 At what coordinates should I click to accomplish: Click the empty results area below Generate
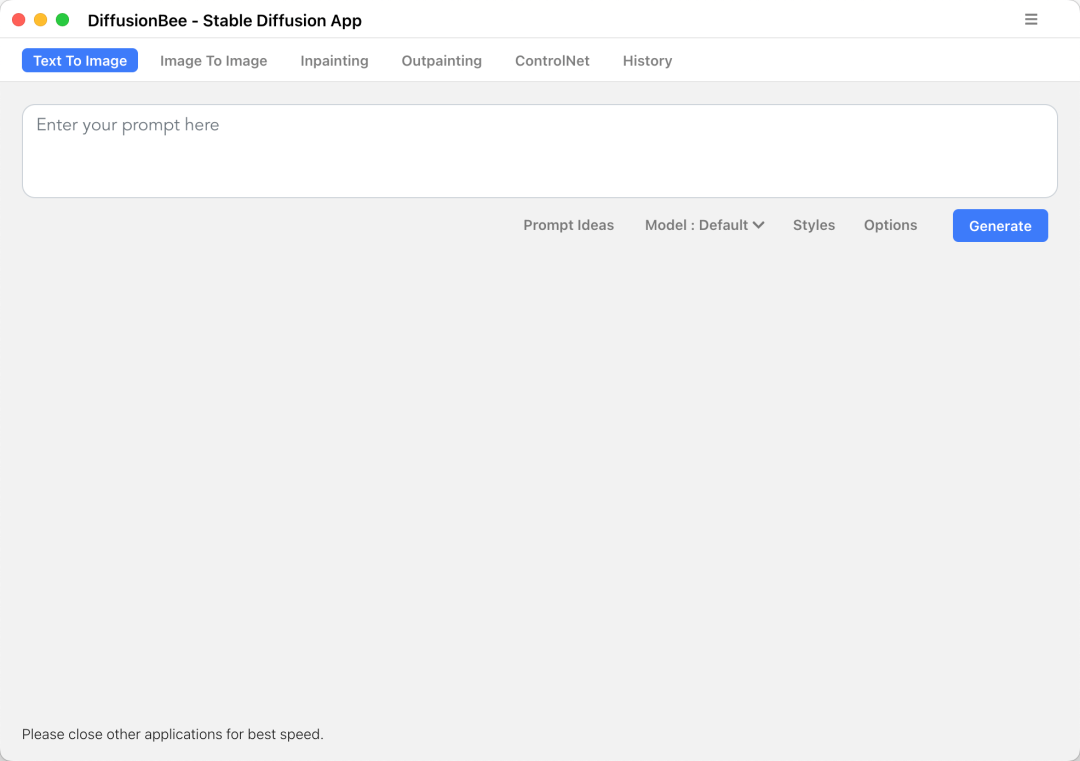coord(540,470)
